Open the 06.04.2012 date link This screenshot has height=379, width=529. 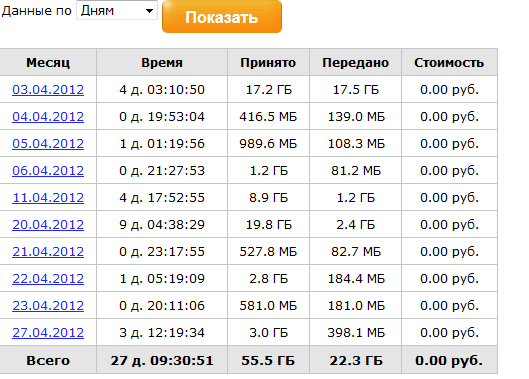(48, 170)
